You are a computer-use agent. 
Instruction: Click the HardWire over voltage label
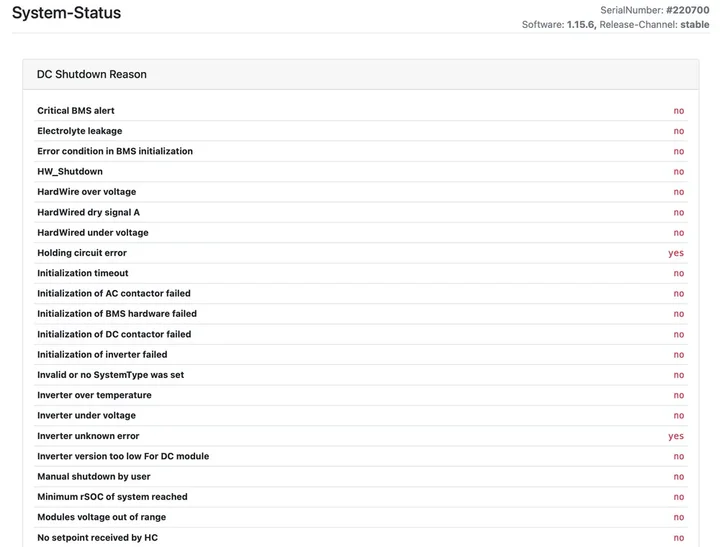tap(87, 192)
